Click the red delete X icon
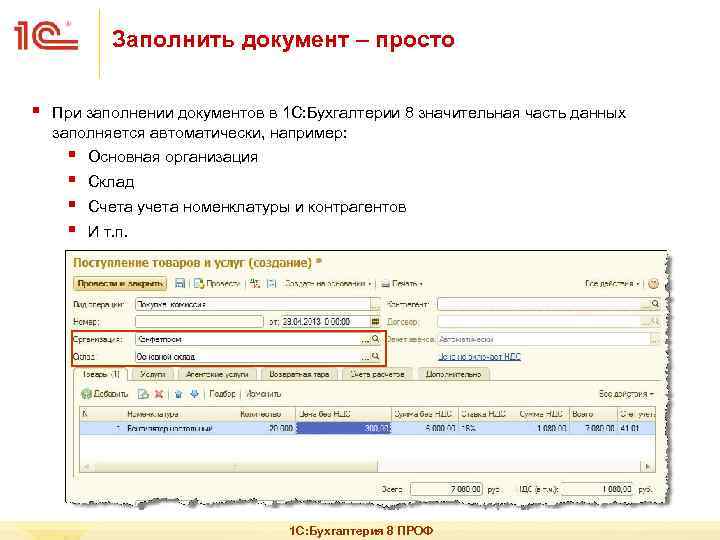The height and width of the screenshot is (540, 720). click(159, 394)
